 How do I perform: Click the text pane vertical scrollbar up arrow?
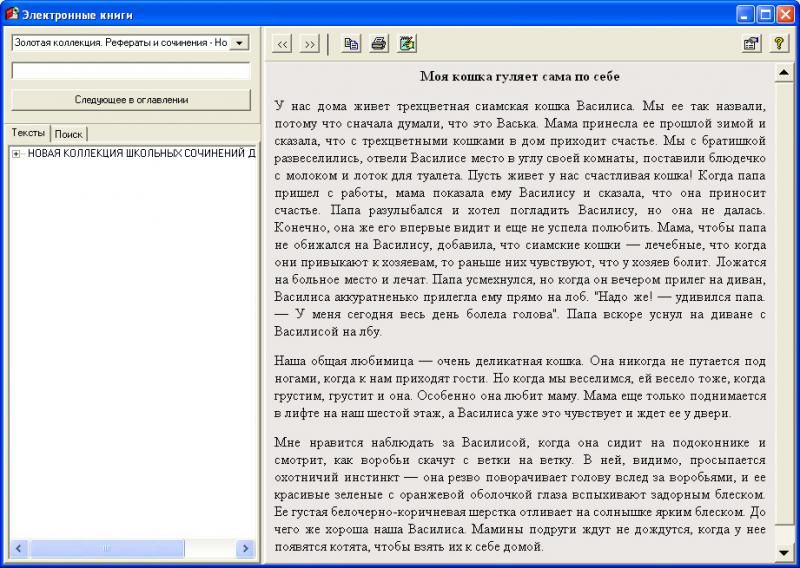click(x=784, y=73)
